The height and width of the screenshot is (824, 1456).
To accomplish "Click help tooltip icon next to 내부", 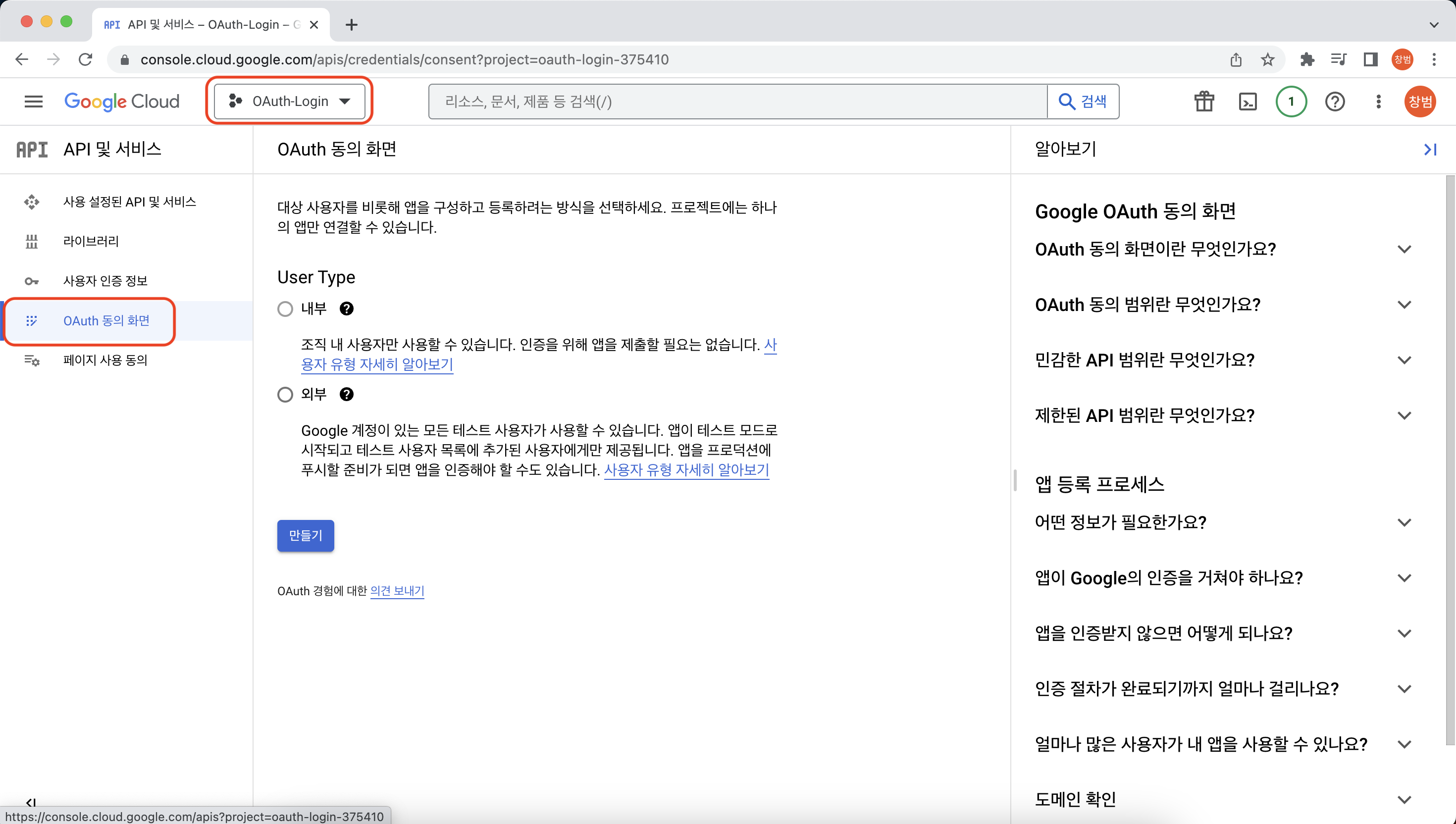I will pyautogui.click(x=346, y=309).
